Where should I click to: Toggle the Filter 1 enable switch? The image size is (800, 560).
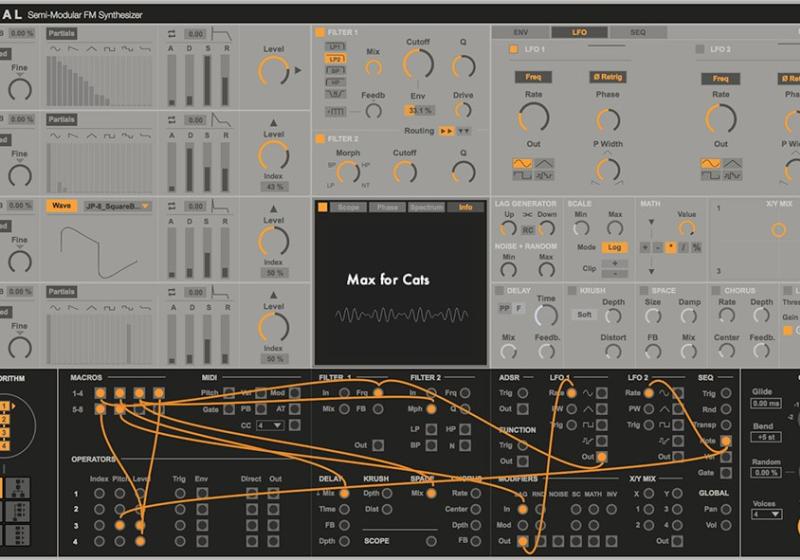tap(320, 33)
